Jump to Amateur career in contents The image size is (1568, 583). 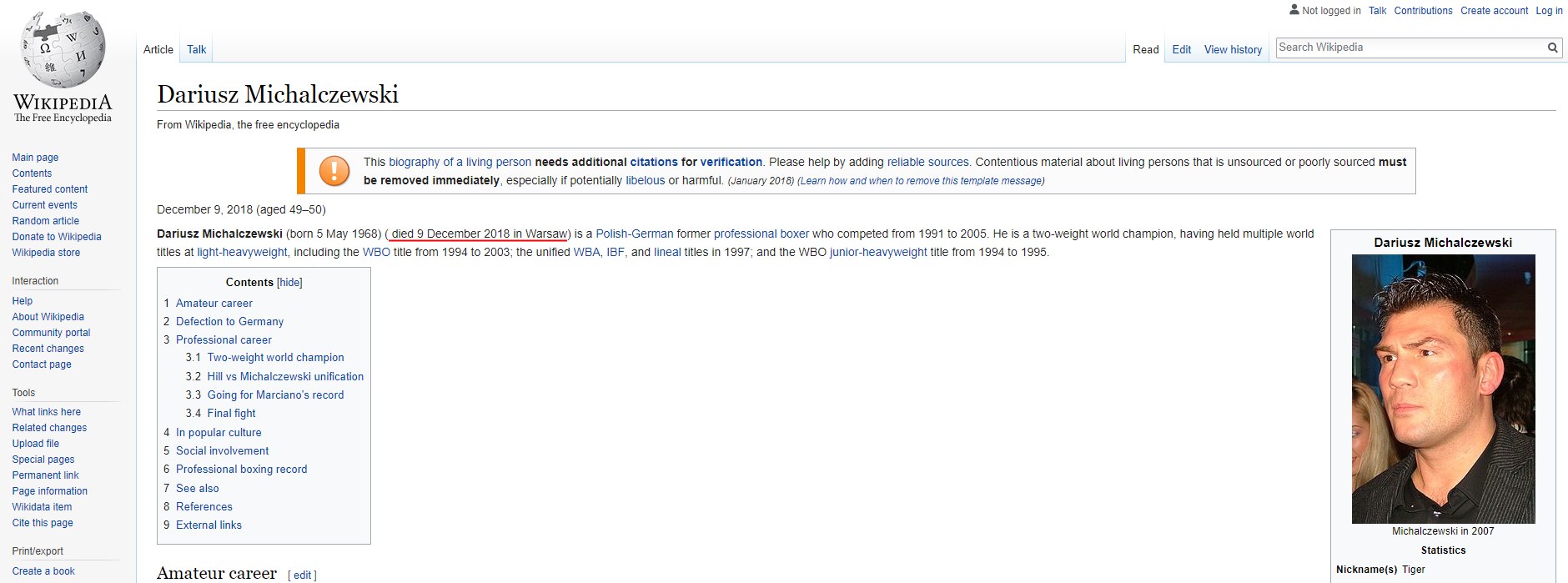point(214,304)
